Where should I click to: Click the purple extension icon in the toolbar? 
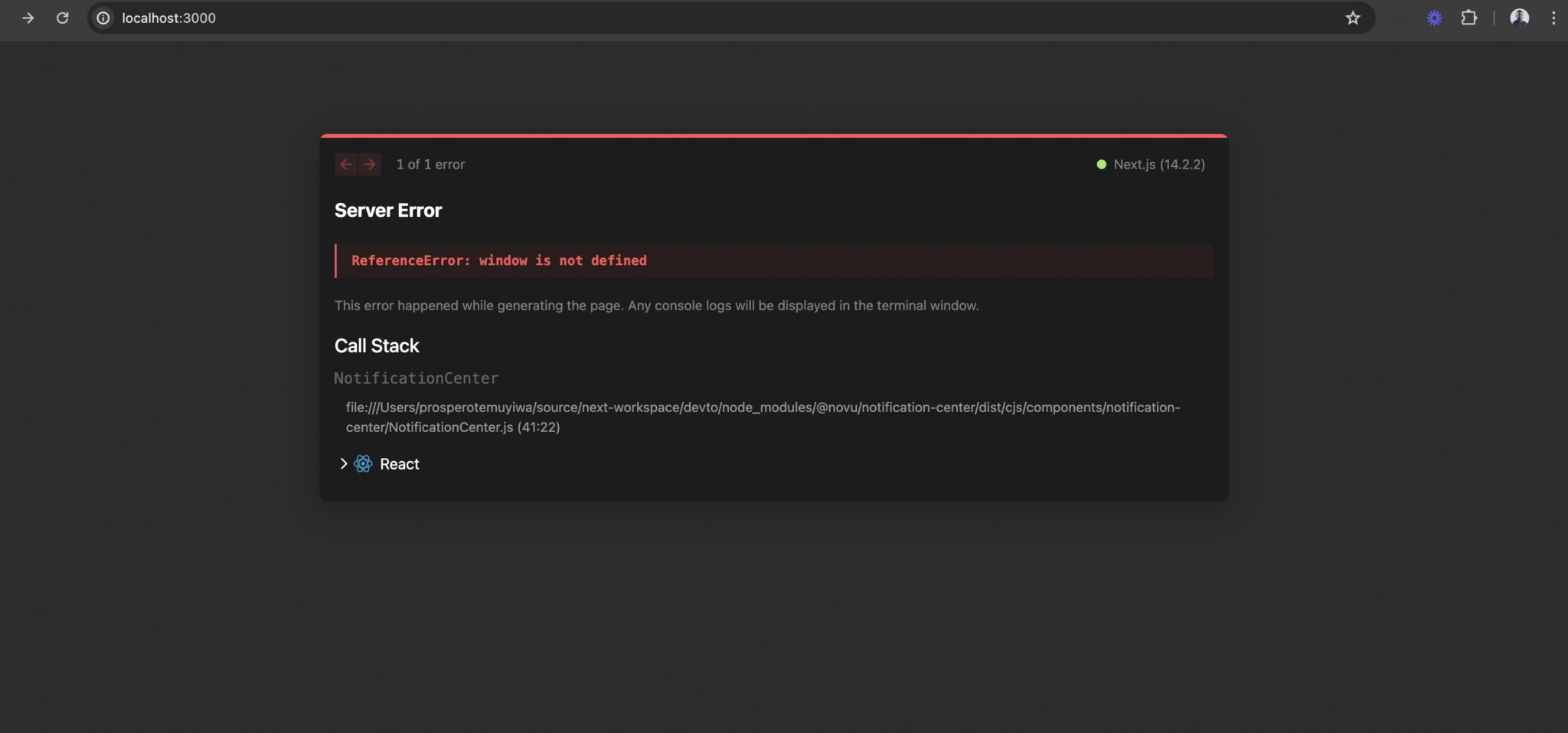[x=1434, y=18]
